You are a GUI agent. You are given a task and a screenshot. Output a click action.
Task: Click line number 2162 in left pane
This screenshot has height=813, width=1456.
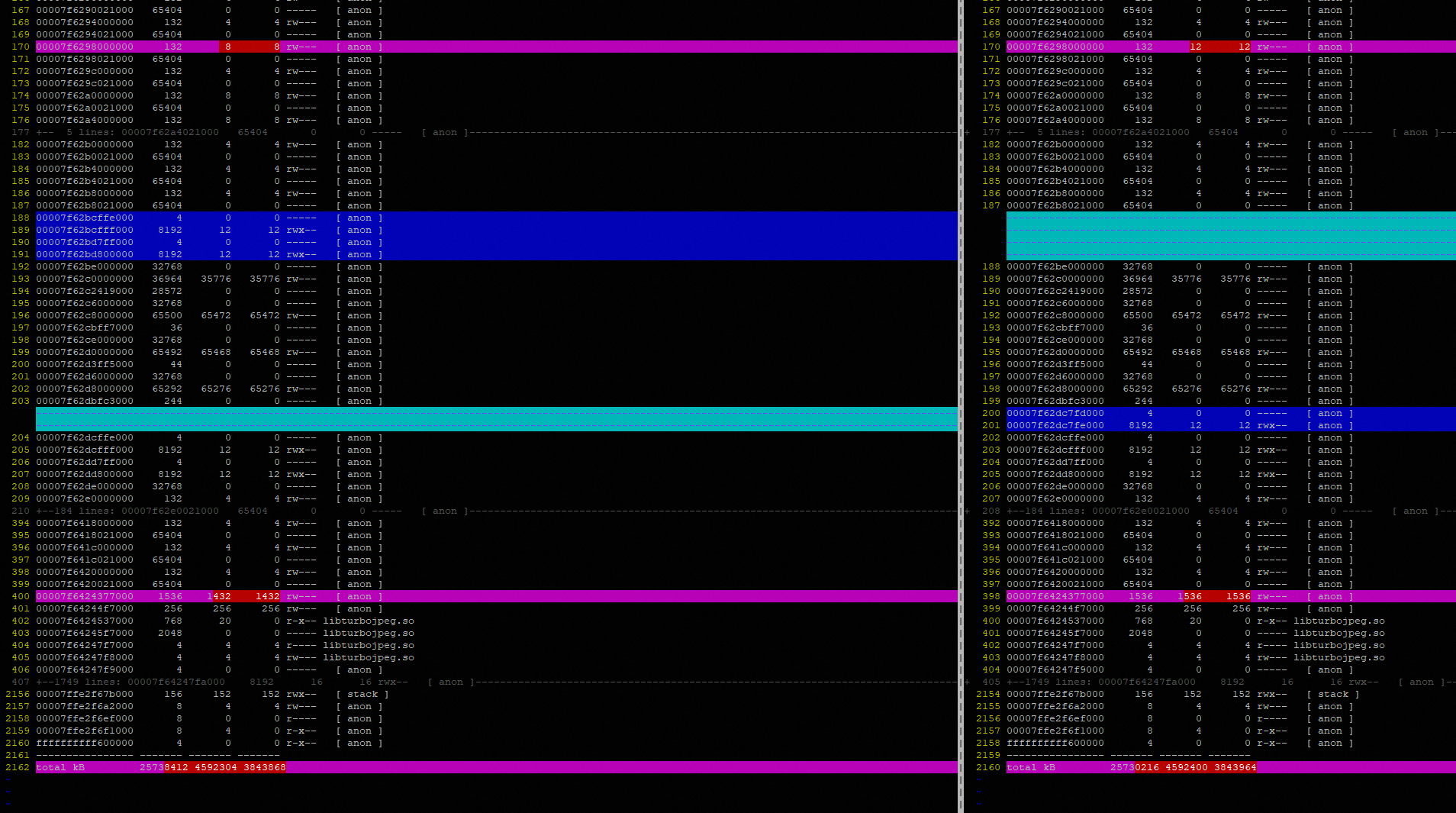(18, 767)
